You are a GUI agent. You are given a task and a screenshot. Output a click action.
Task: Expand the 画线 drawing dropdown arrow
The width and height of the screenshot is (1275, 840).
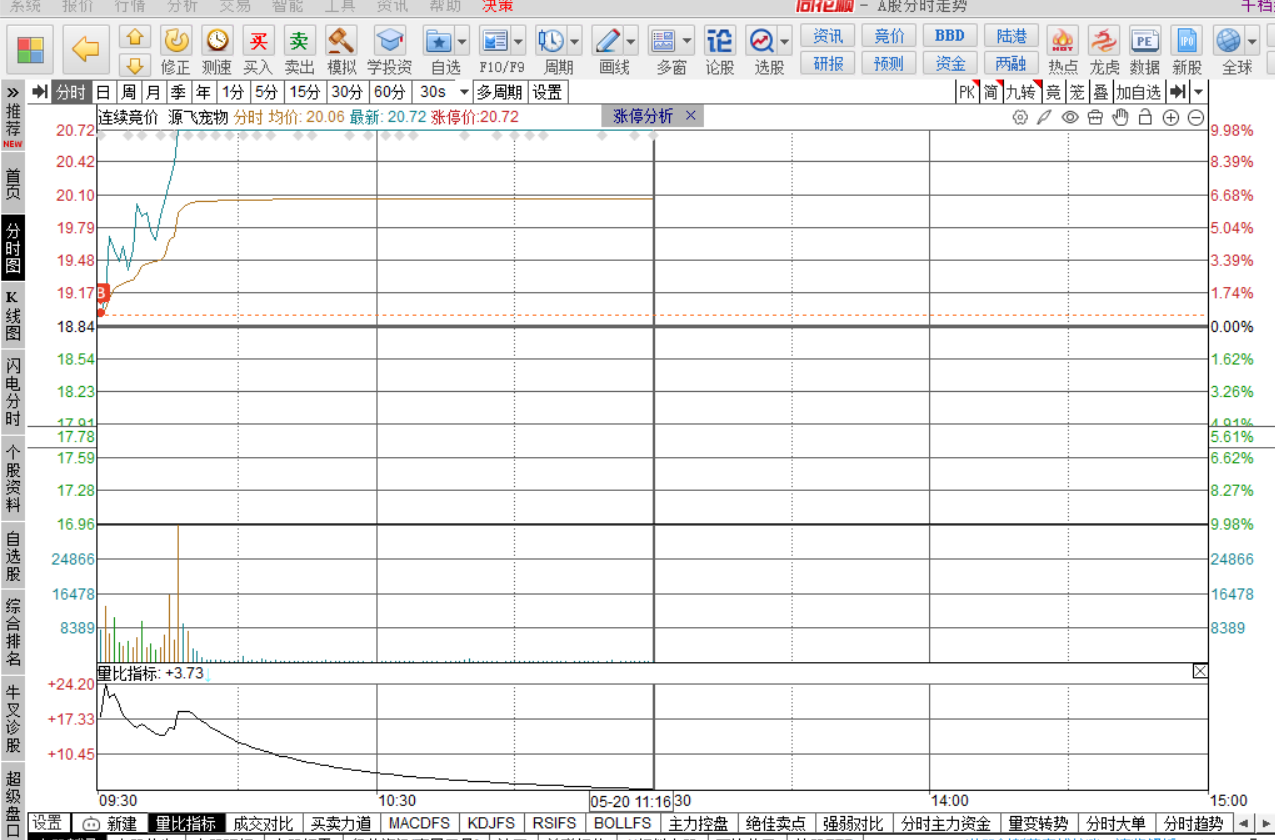631,42
